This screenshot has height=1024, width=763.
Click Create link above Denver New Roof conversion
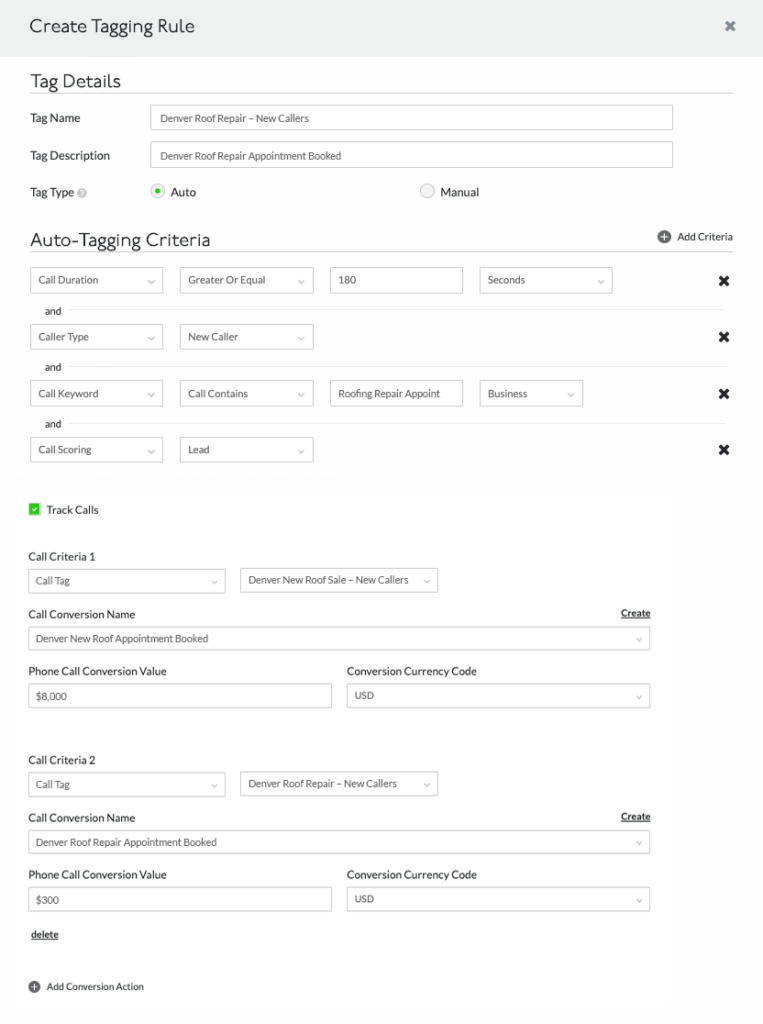click(636, 613)
